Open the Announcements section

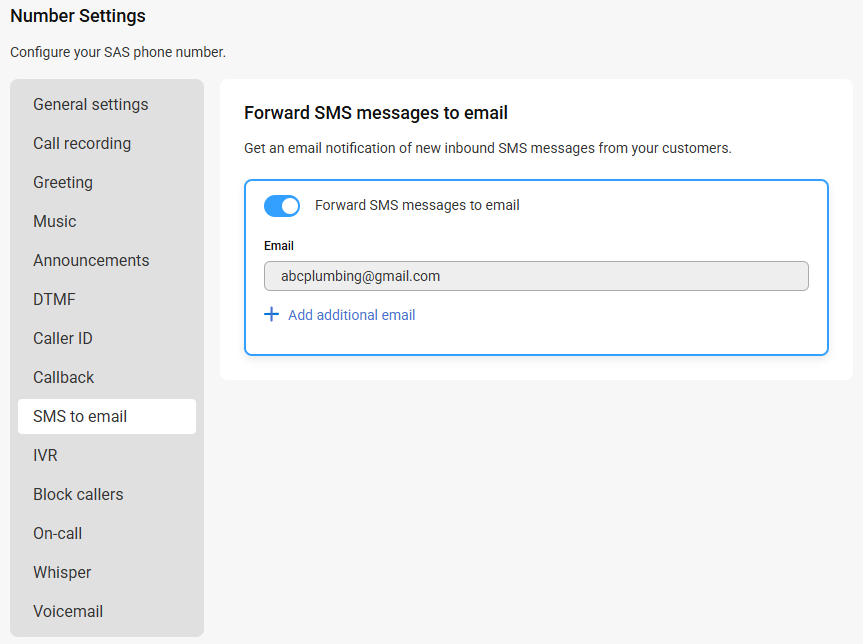pyautogui.click(x=107, y=260)
